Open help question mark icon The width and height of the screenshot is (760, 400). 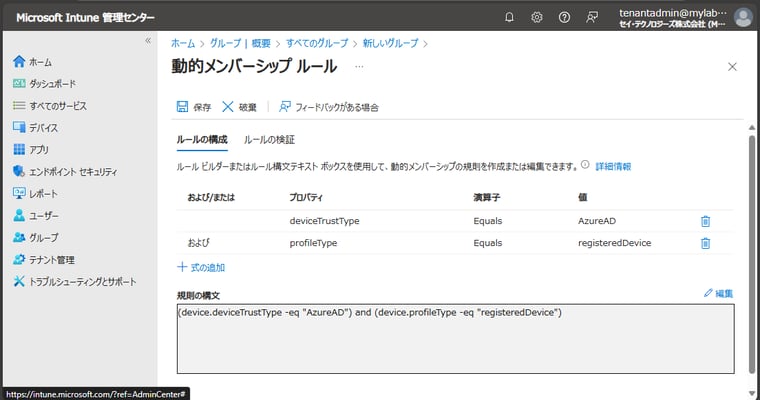[x=564, y=17]
